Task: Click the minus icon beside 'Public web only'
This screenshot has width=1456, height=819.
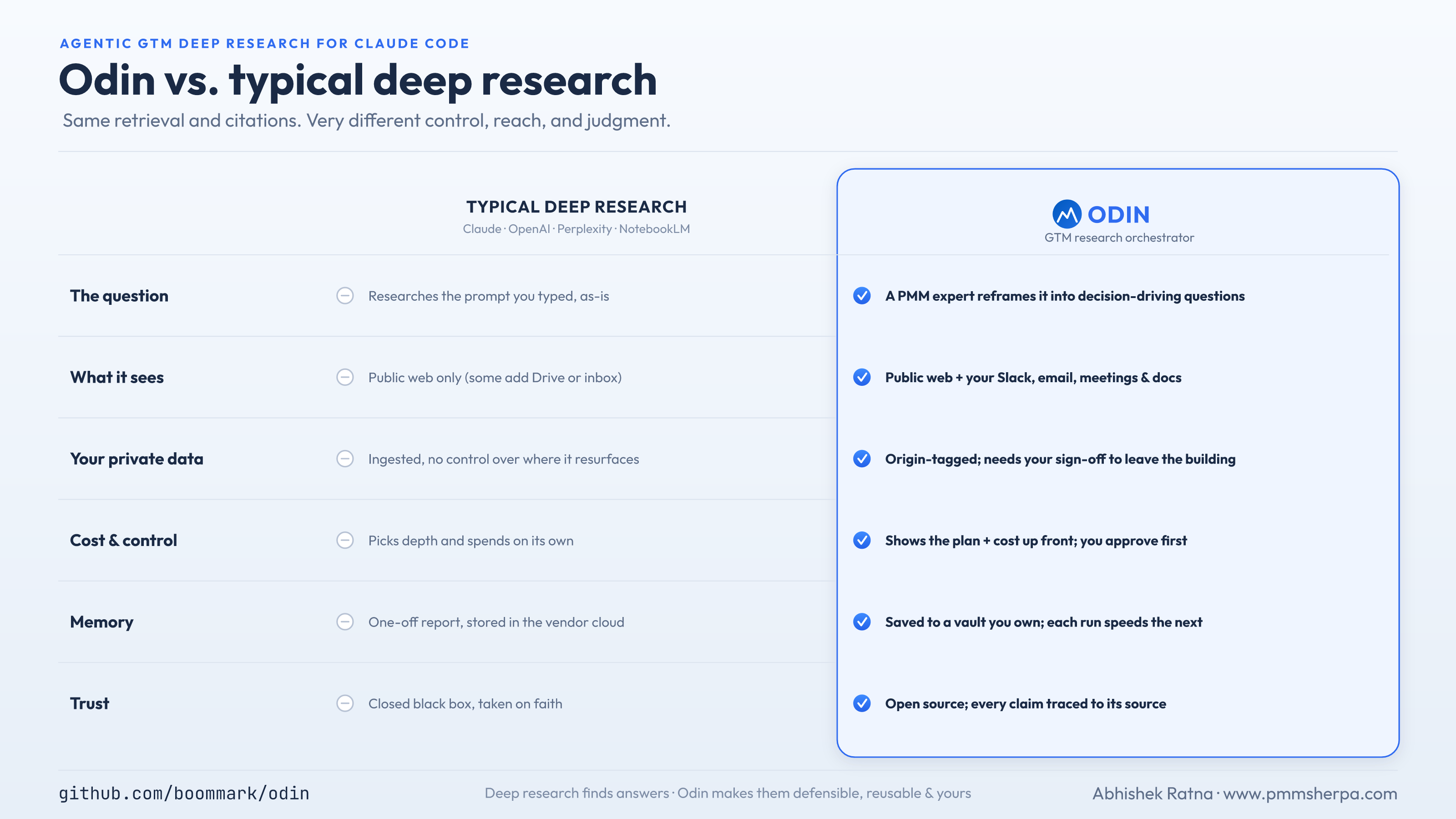Action: 345,377
